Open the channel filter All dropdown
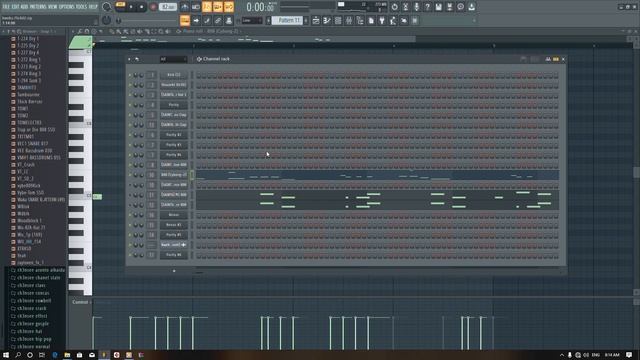Viewport: 640px width, 360px height. [173, 59]
